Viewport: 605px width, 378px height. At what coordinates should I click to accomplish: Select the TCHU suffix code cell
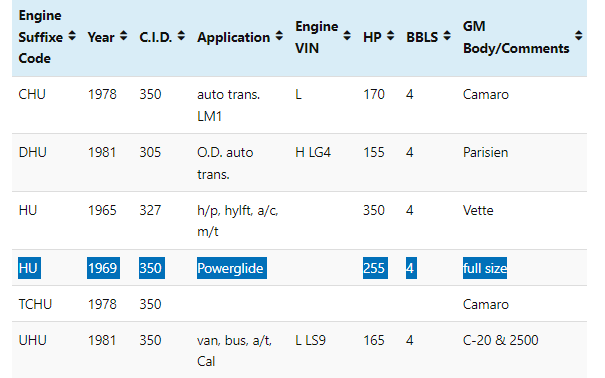35,304
